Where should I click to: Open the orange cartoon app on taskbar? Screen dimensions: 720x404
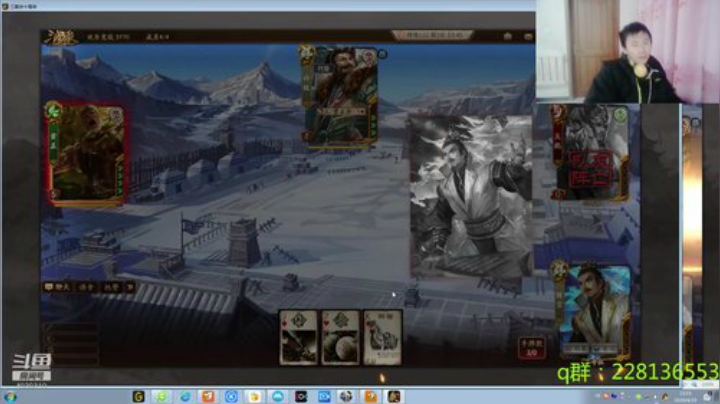(x=371, y=396)
